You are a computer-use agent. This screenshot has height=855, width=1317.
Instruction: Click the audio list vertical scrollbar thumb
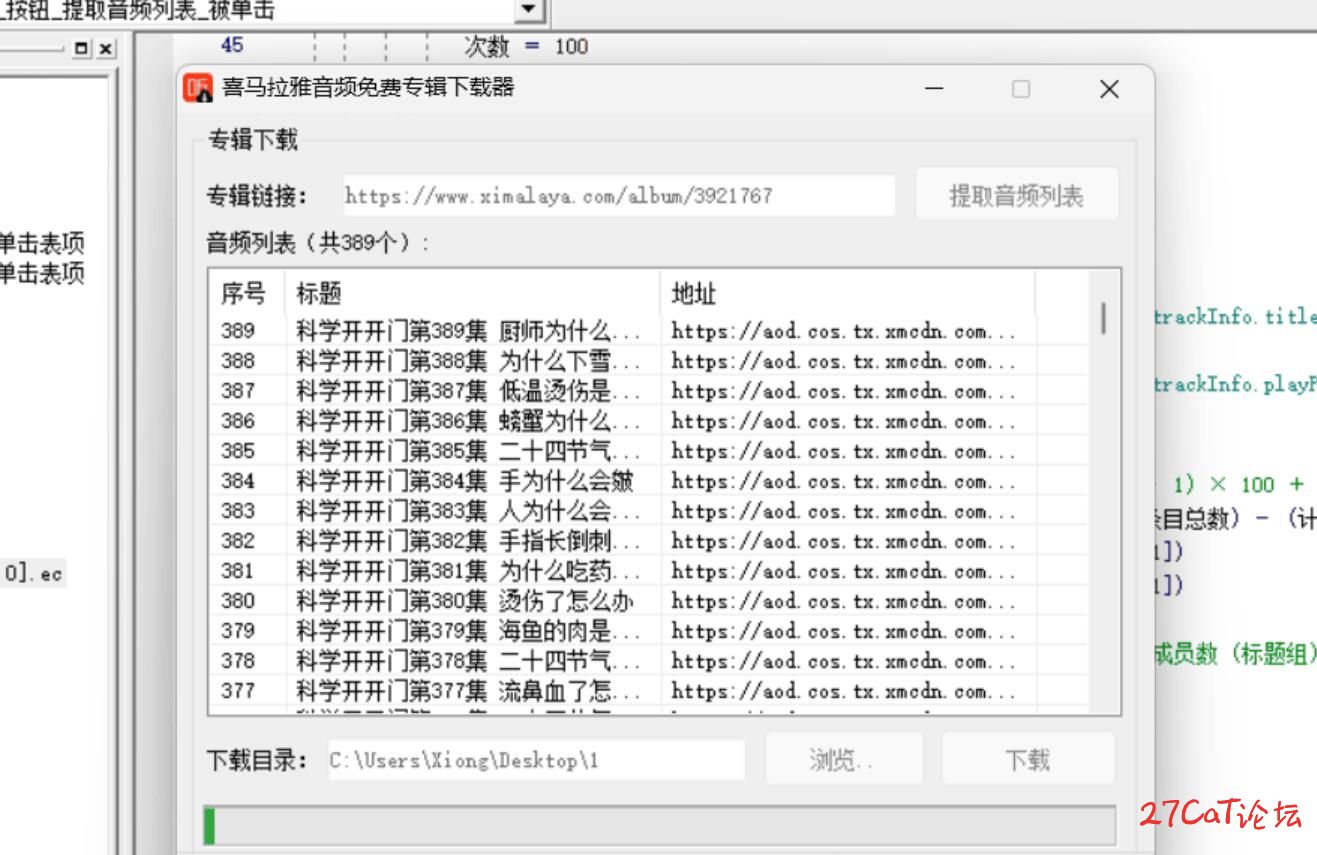tap(1103, 318)
